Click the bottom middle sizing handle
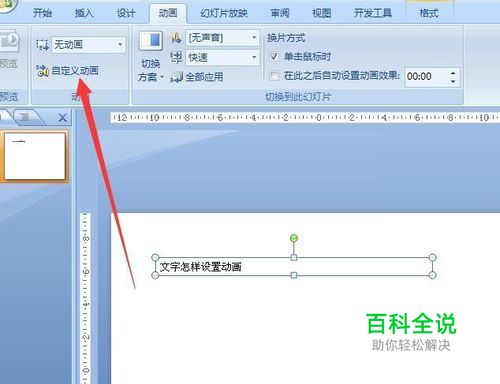The image size is (500, 384). pos(294,275)
